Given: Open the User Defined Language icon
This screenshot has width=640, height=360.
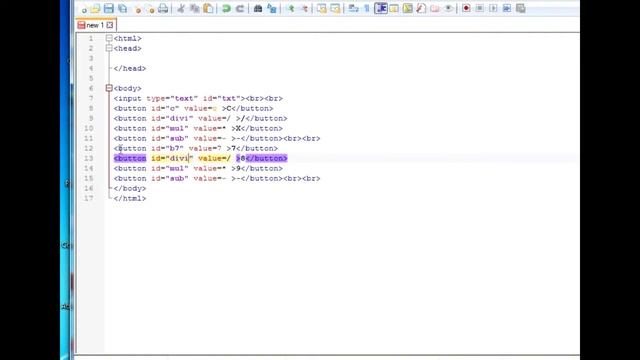Looking at the screenshot, I should pyautogui.click(x=394, y=8).
